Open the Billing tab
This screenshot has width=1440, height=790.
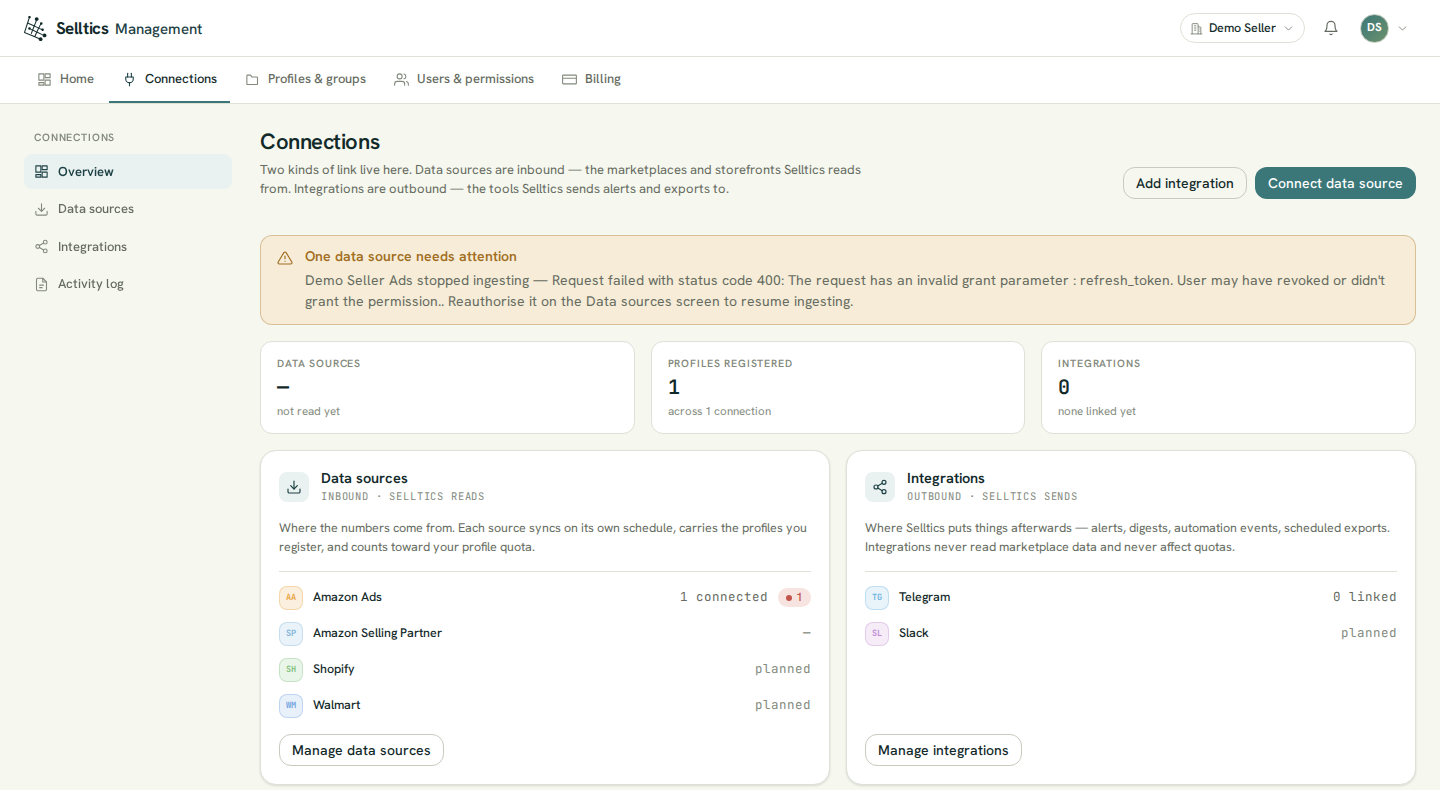pos(591,79)
